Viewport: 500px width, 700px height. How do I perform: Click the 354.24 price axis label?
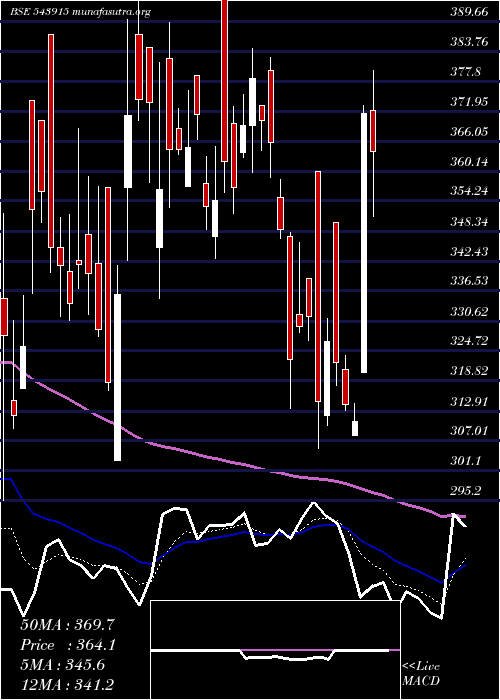(469, 192)
